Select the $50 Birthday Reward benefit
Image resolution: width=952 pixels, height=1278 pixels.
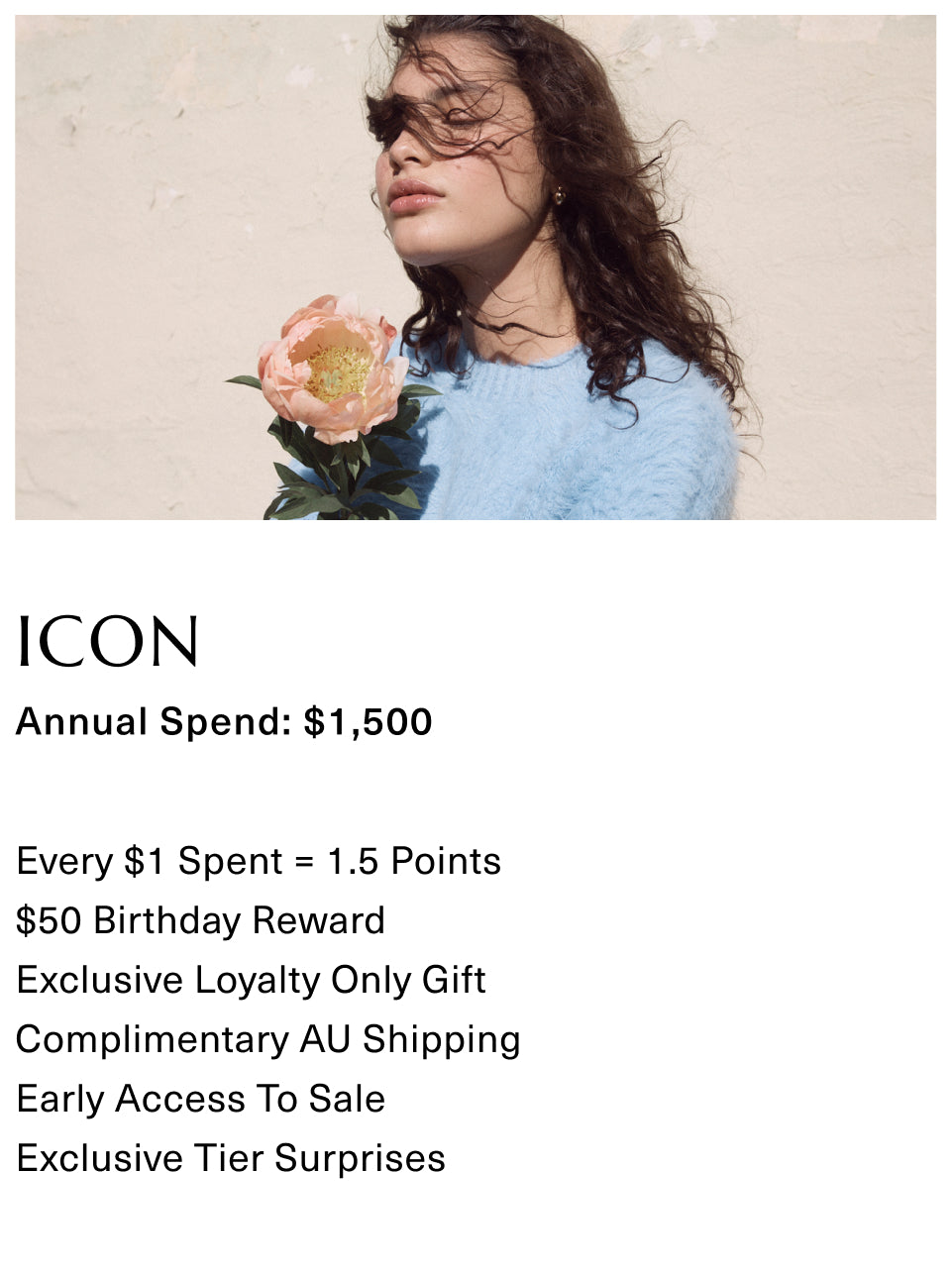[x=200, y=920]
